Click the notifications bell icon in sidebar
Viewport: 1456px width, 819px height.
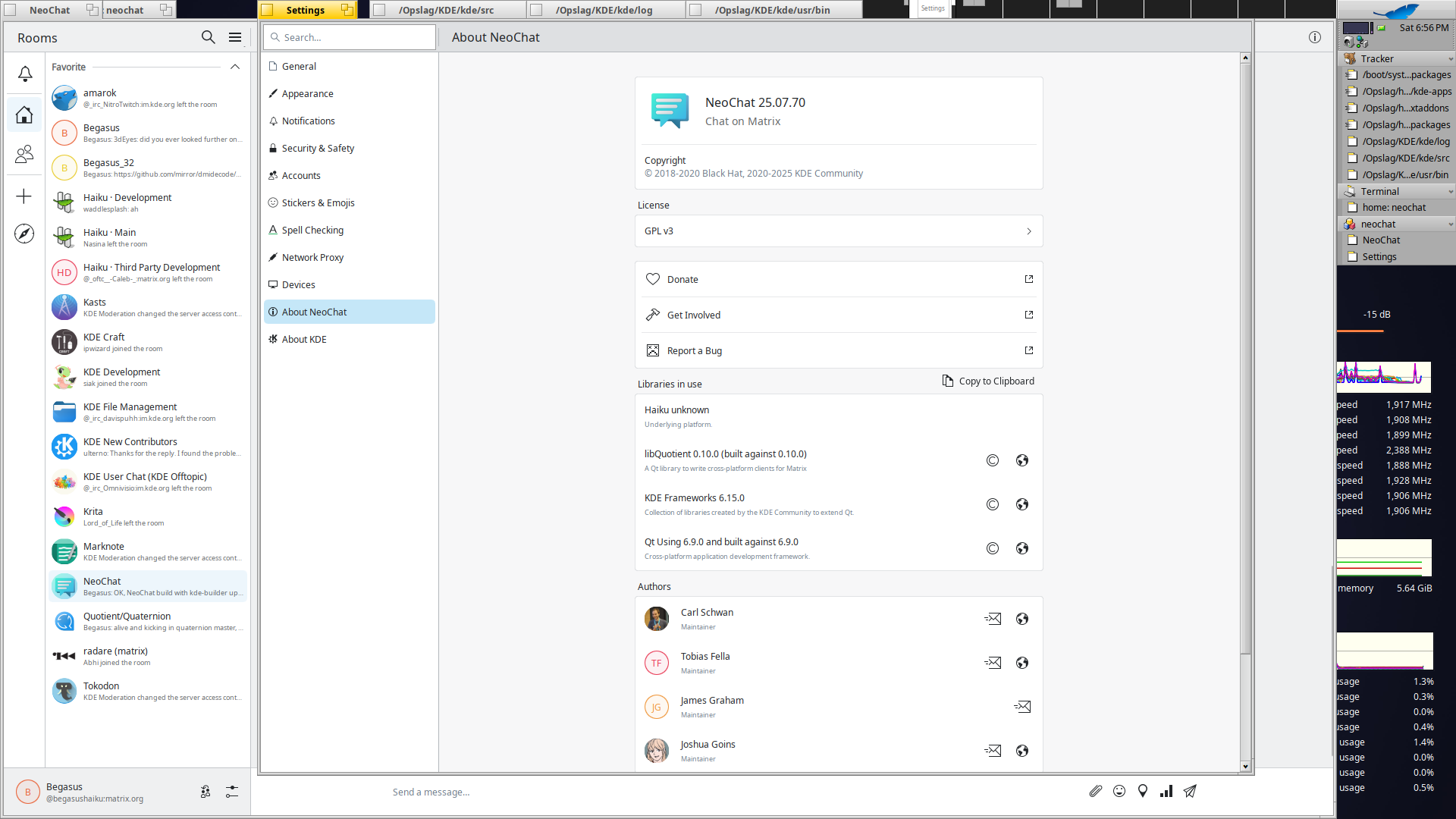(x=24, y=74)
